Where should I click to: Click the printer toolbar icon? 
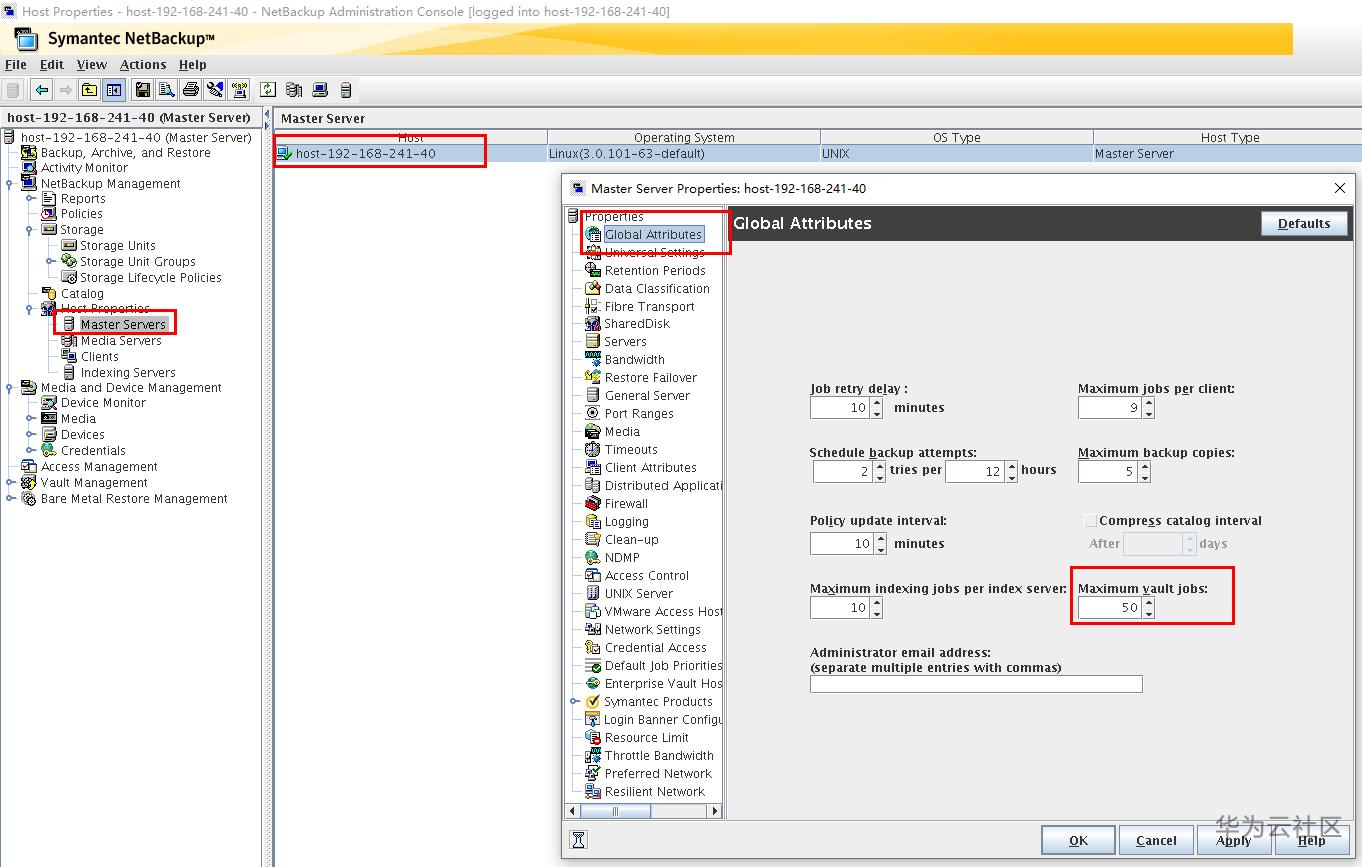191,90
